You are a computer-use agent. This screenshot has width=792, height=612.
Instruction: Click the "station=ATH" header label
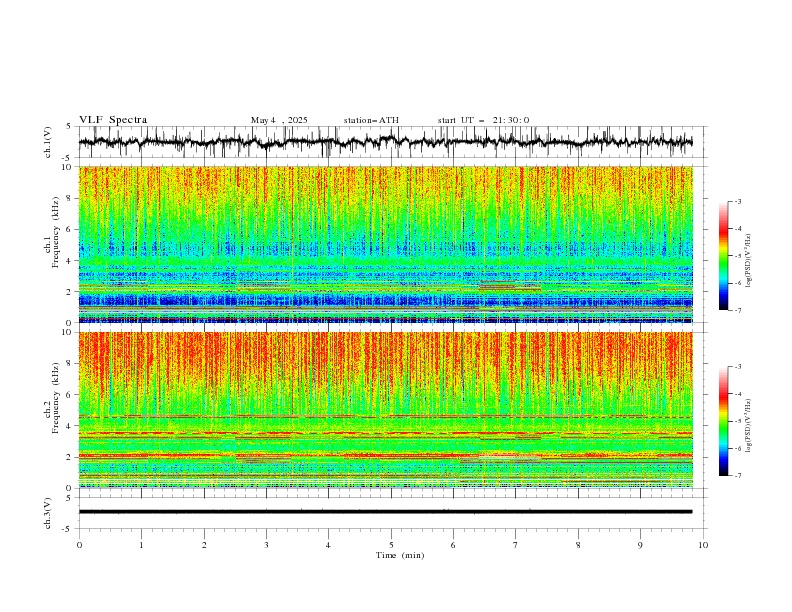(371, 120)
